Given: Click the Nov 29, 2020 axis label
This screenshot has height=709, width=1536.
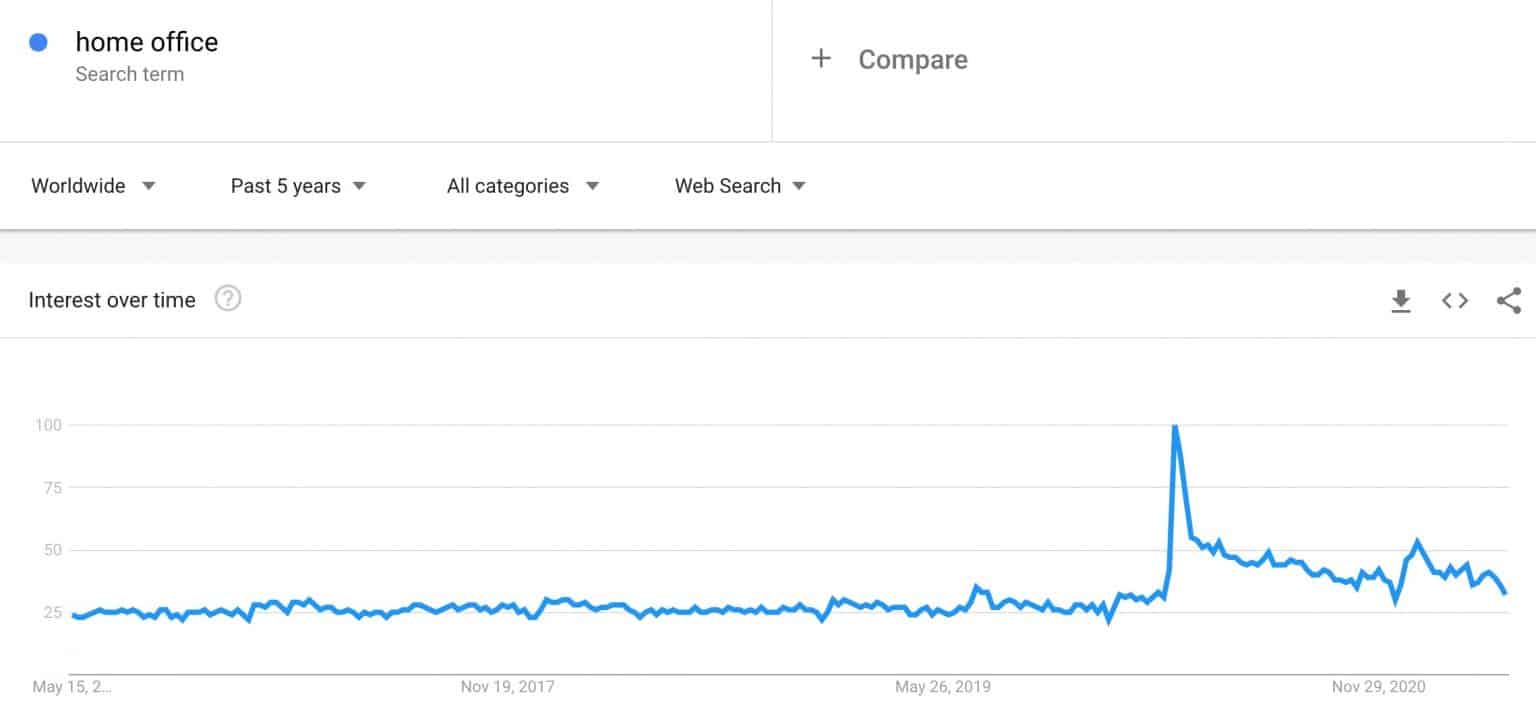Looking at the screenshot, I should tap(1378, 687).
